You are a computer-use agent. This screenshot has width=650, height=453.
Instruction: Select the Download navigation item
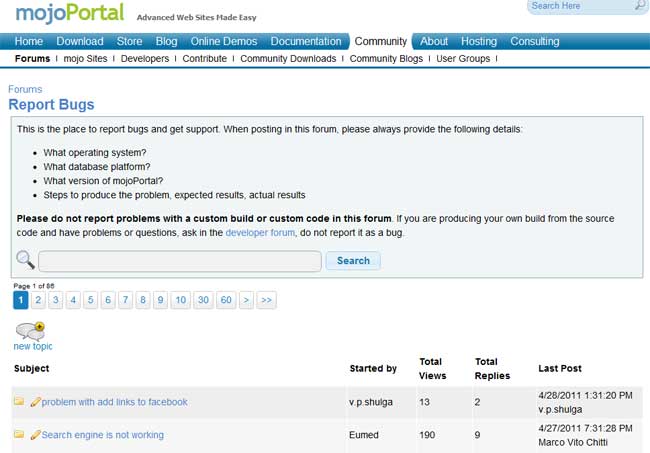tap(80, 42)
